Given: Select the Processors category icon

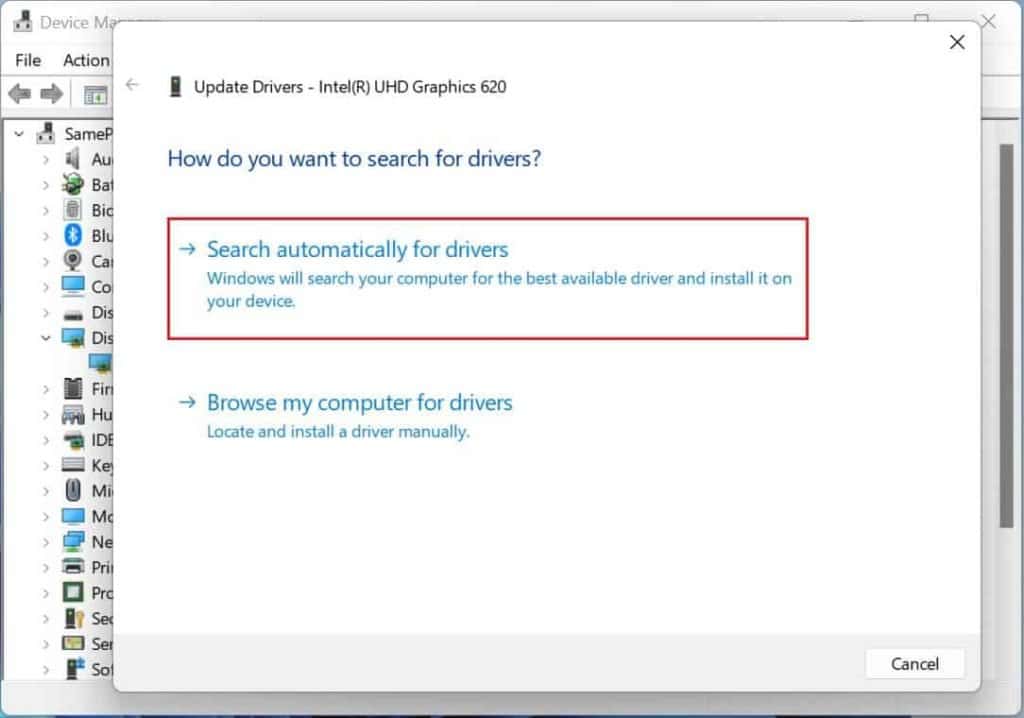Looking at the screenshot, I should point(72,592).
